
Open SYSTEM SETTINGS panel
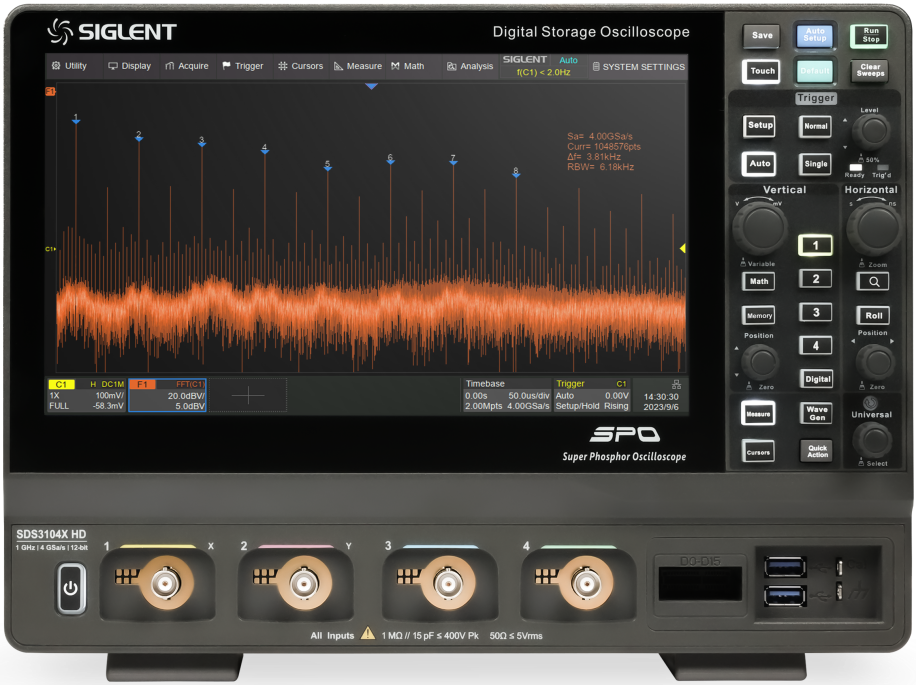639,67
